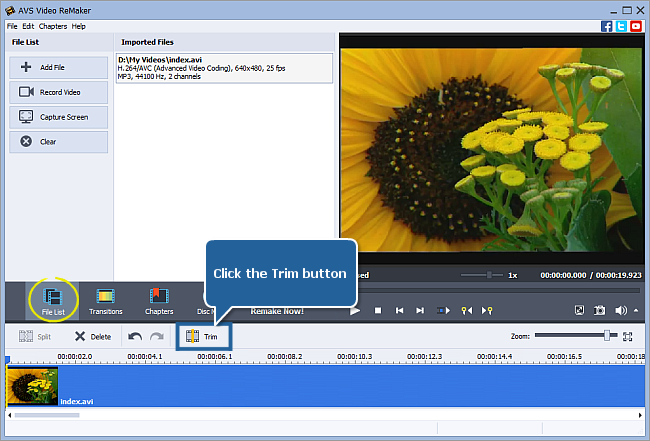
Task: Redo the last action
Action: [157, 337]
